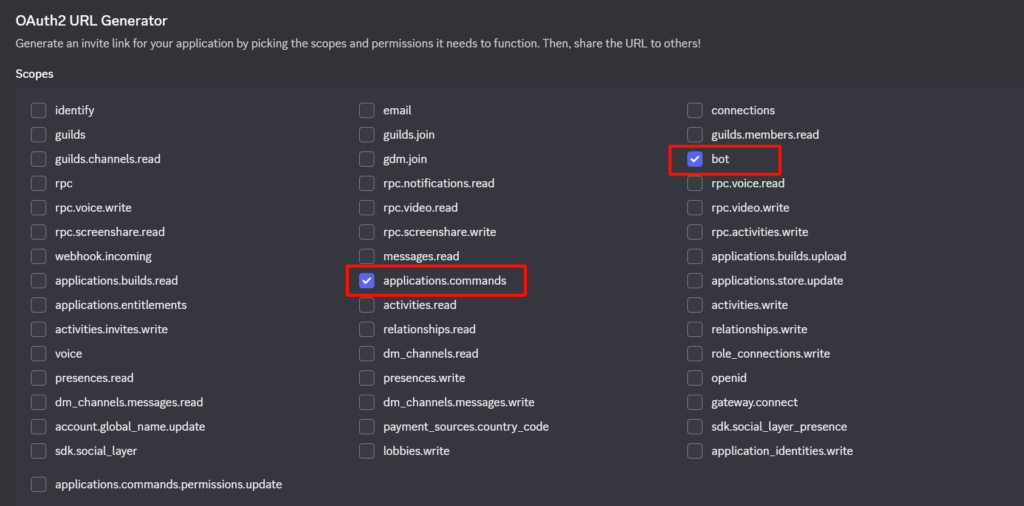
Task: Enable the presences.read checkbox
Action: (39, 378)
